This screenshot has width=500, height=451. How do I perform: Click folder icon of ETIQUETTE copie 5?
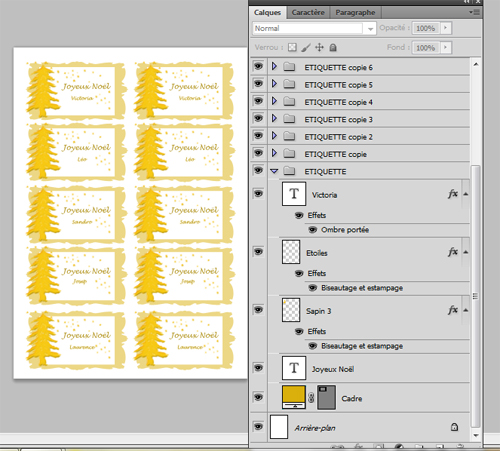289,84
